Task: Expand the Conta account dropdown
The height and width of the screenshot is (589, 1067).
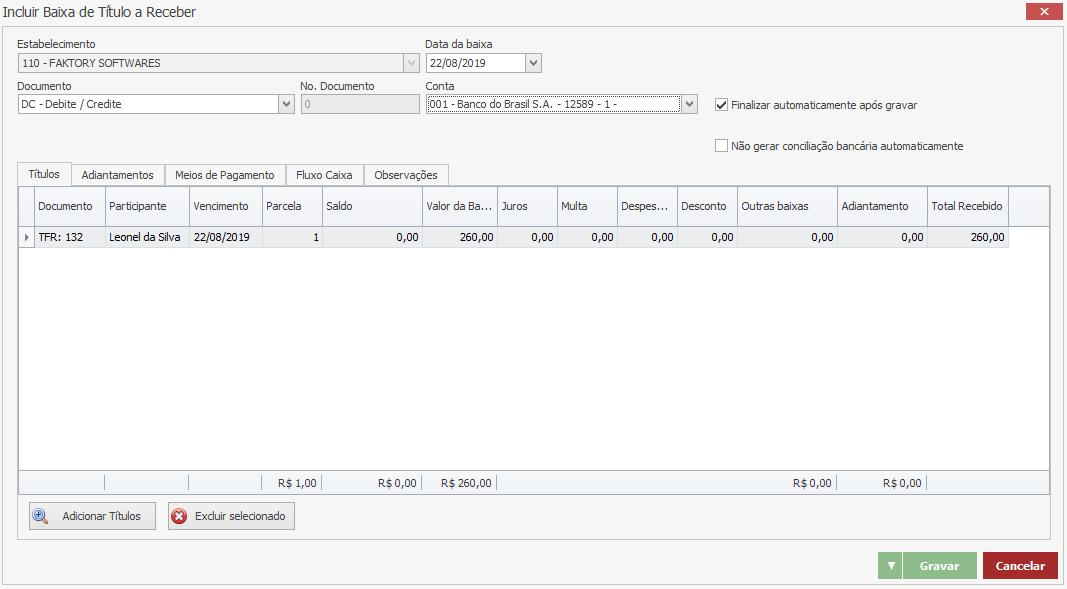Action: 689,104
